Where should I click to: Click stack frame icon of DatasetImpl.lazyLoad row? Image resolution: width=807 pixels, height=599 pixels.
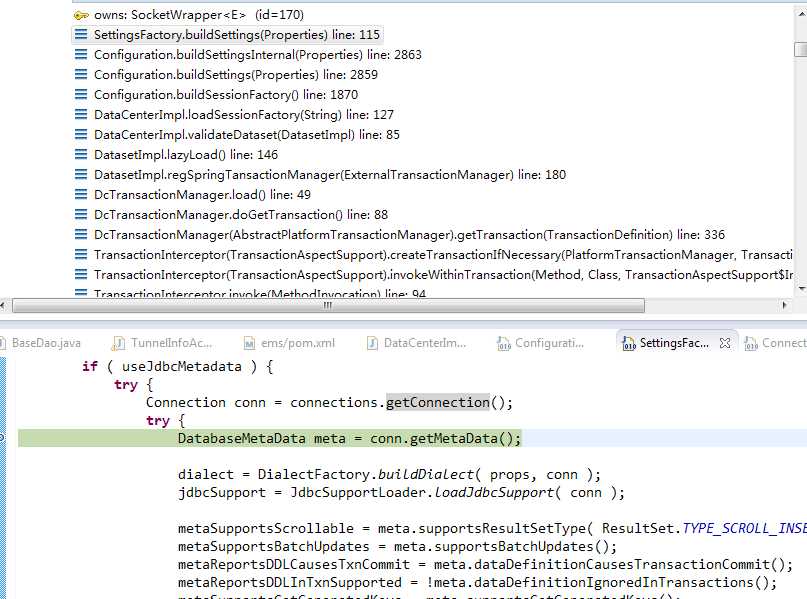[x=81, y=155]
